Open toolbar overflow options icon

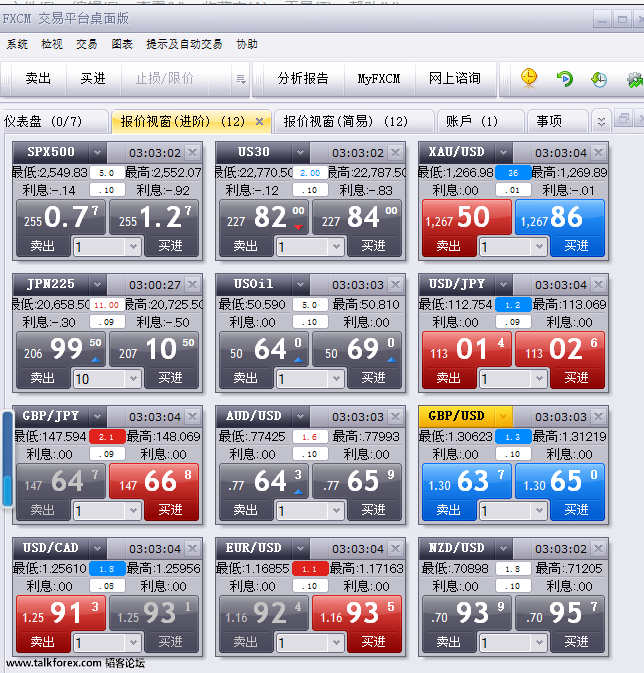[x=241, y=79]
